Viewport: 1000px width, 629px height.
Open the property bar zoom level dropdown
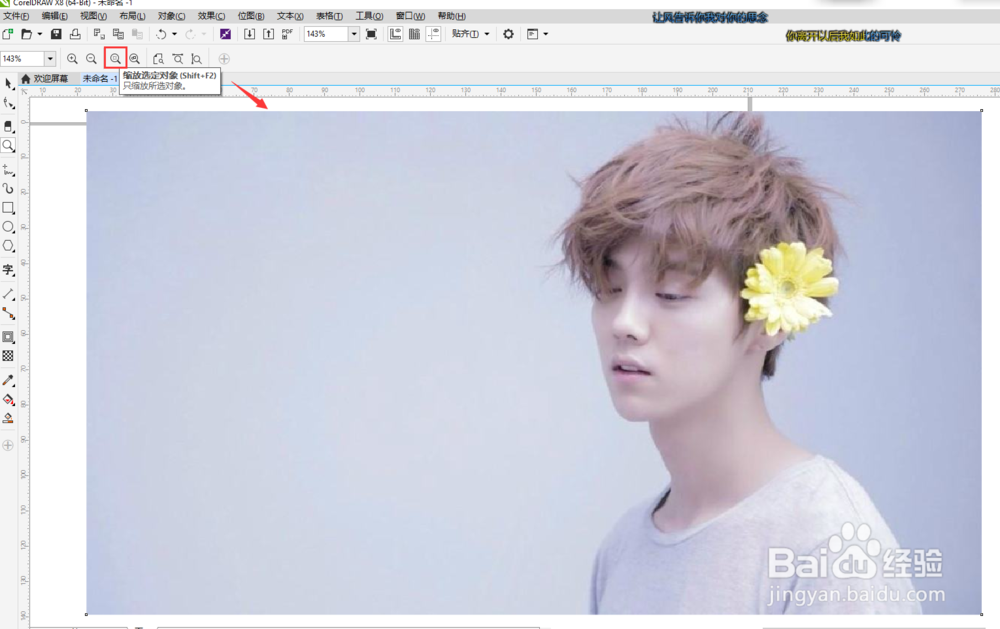click(50, 59)
